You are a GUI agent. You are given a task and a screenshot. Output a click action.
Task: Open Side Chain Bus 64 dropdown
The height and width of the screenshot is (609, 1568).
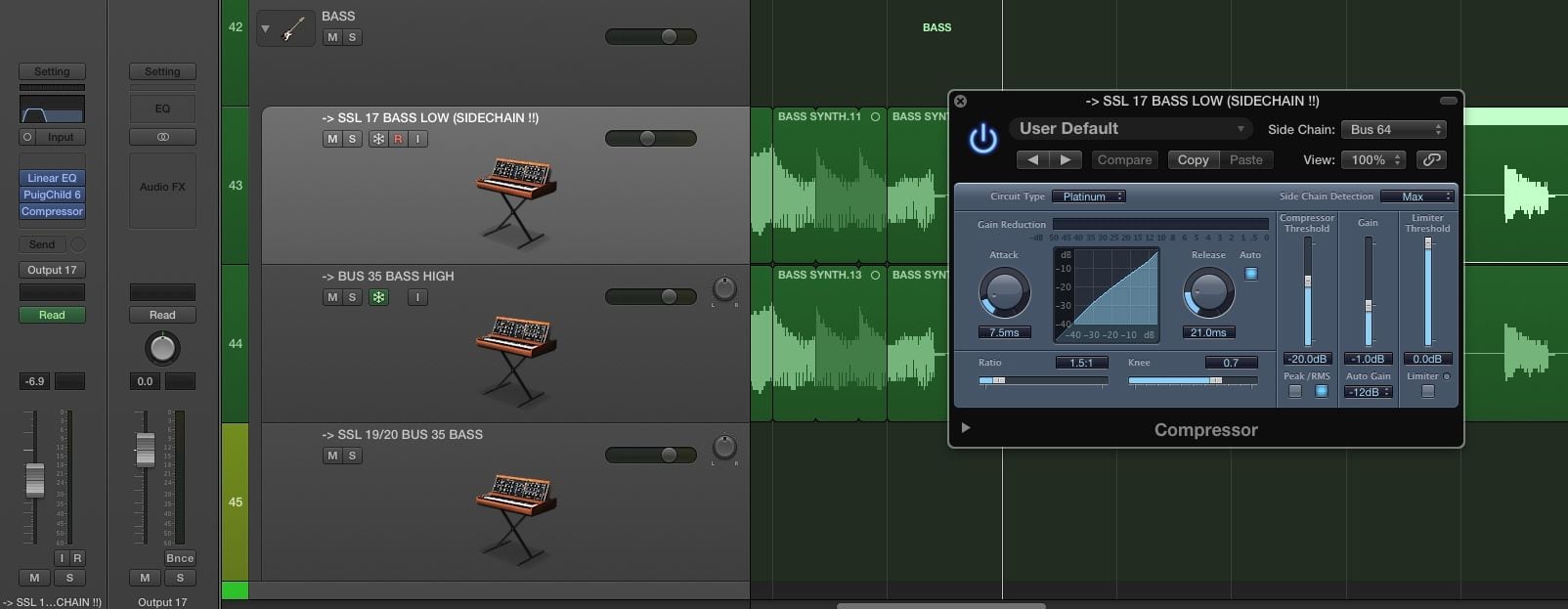[x=1394, y=129]
